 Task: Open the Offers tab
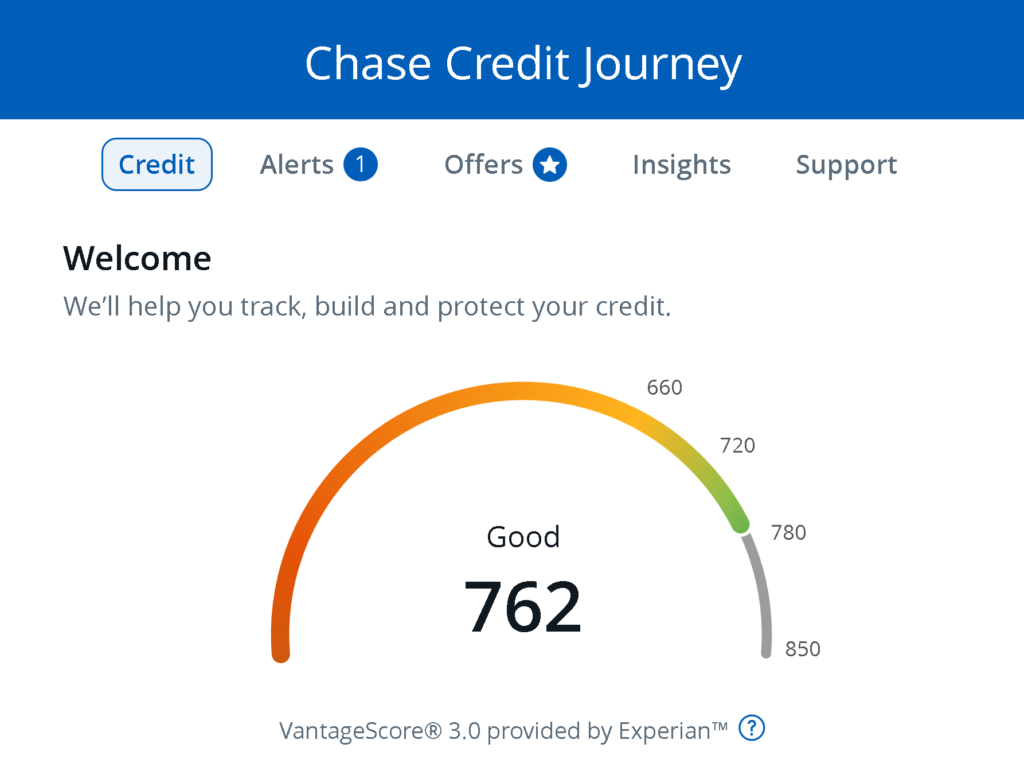tap(483, 165)
